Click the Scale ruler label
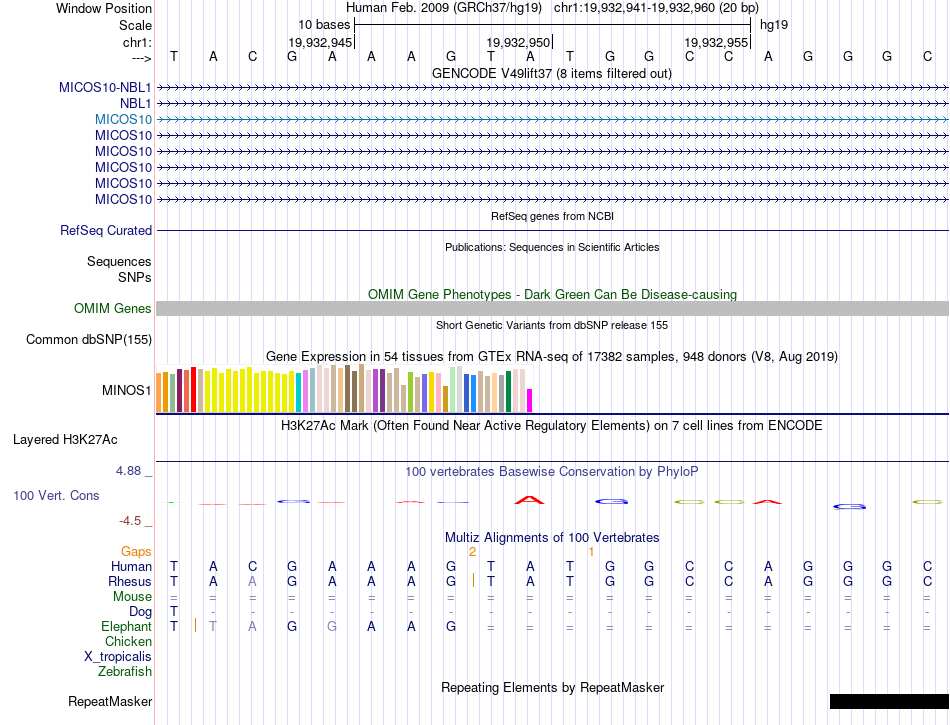 tap(136, 25)
